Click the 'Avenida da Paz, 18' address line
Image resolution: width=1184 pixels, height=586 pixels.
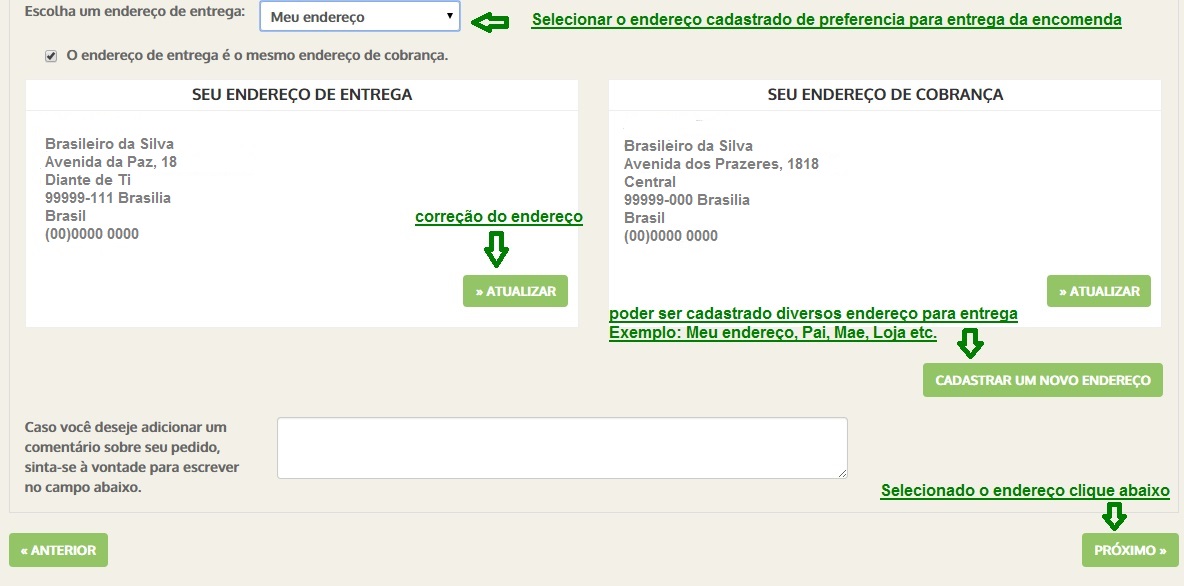coord(111,162)
